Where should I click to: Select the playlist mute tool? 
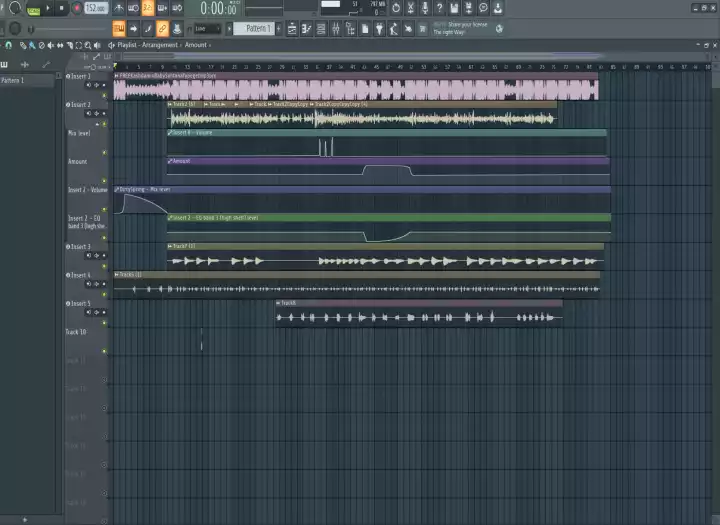51,45
